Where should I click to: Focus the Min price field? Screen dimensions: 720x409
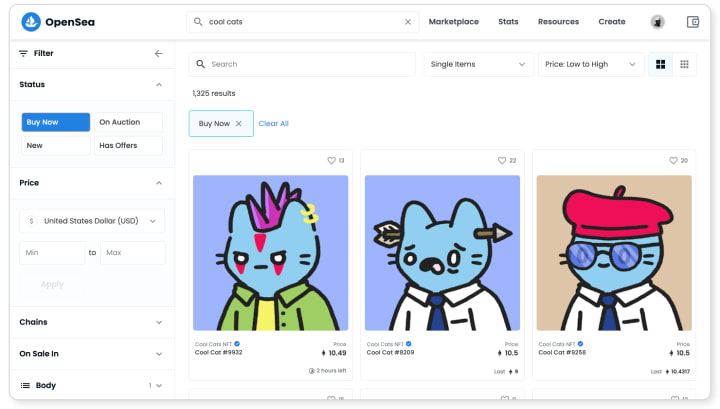(52, 252)
